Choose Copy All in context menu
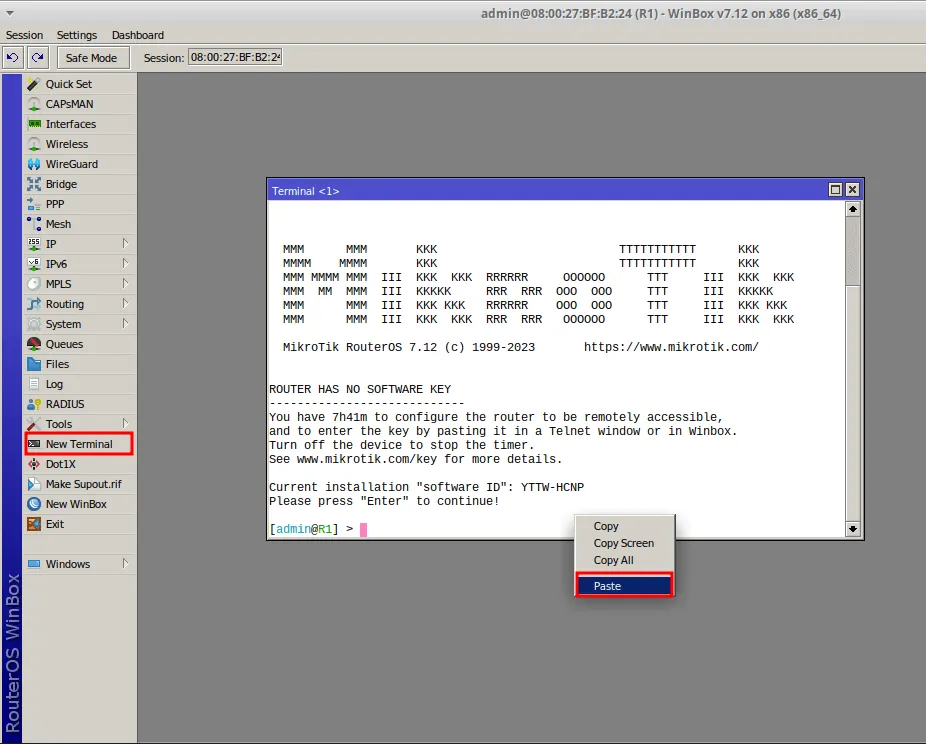This screenshot has width=926, height=744. 614,560
